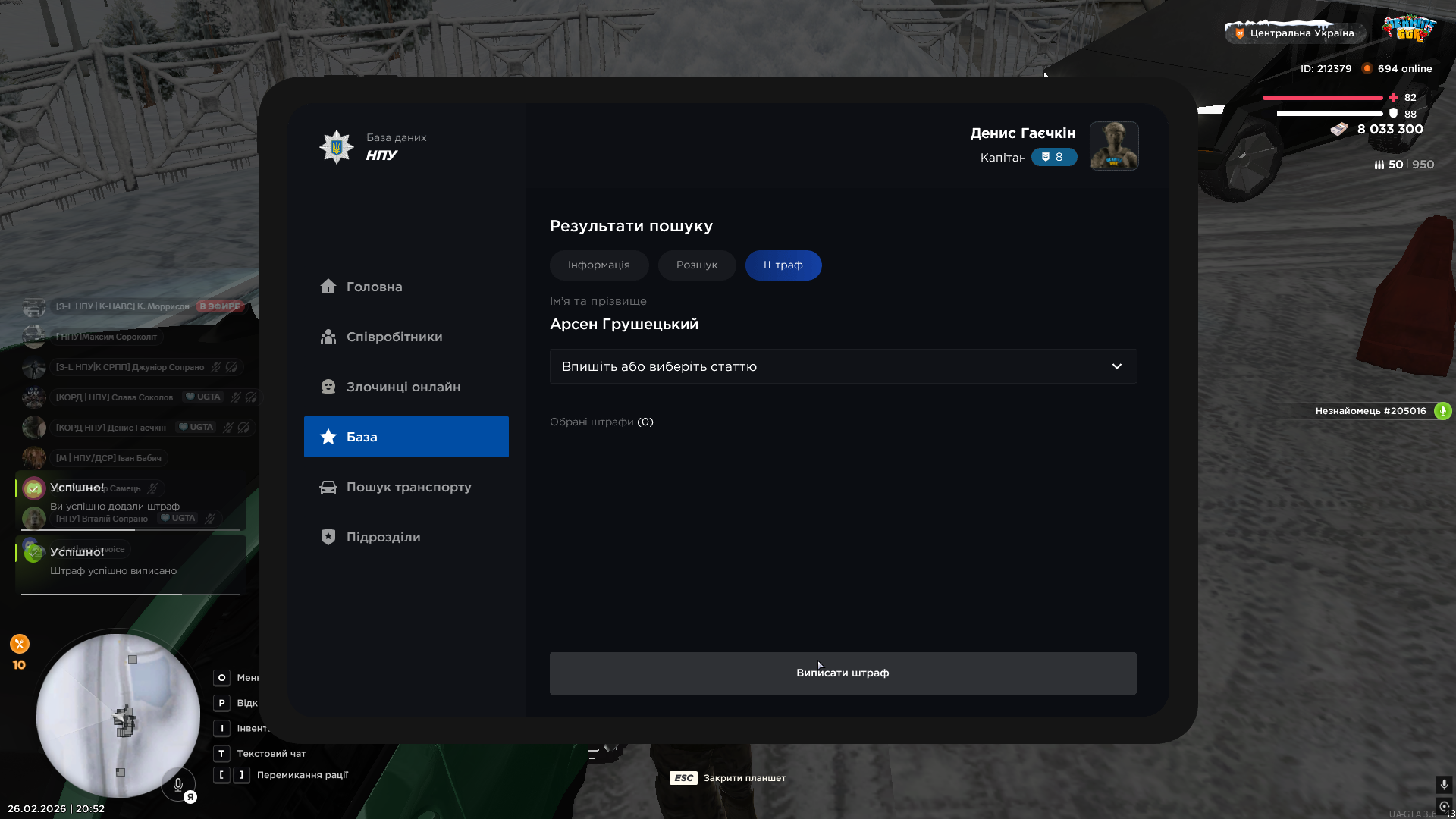Viewport: 1456px width, 819px height.
Task: Select the Штраф tab
Action: tap(783, 265)
